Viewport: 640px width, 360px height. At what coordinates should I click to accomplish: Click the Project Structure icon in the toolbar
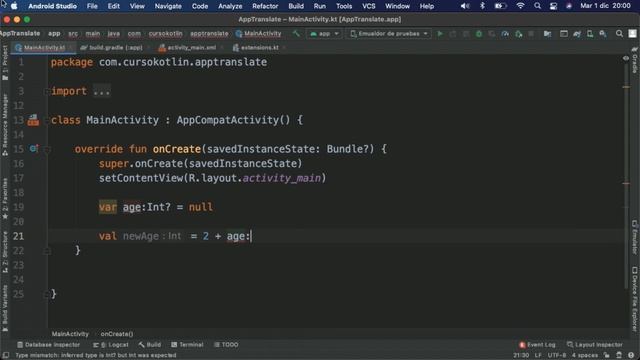[x=547, y=34]
